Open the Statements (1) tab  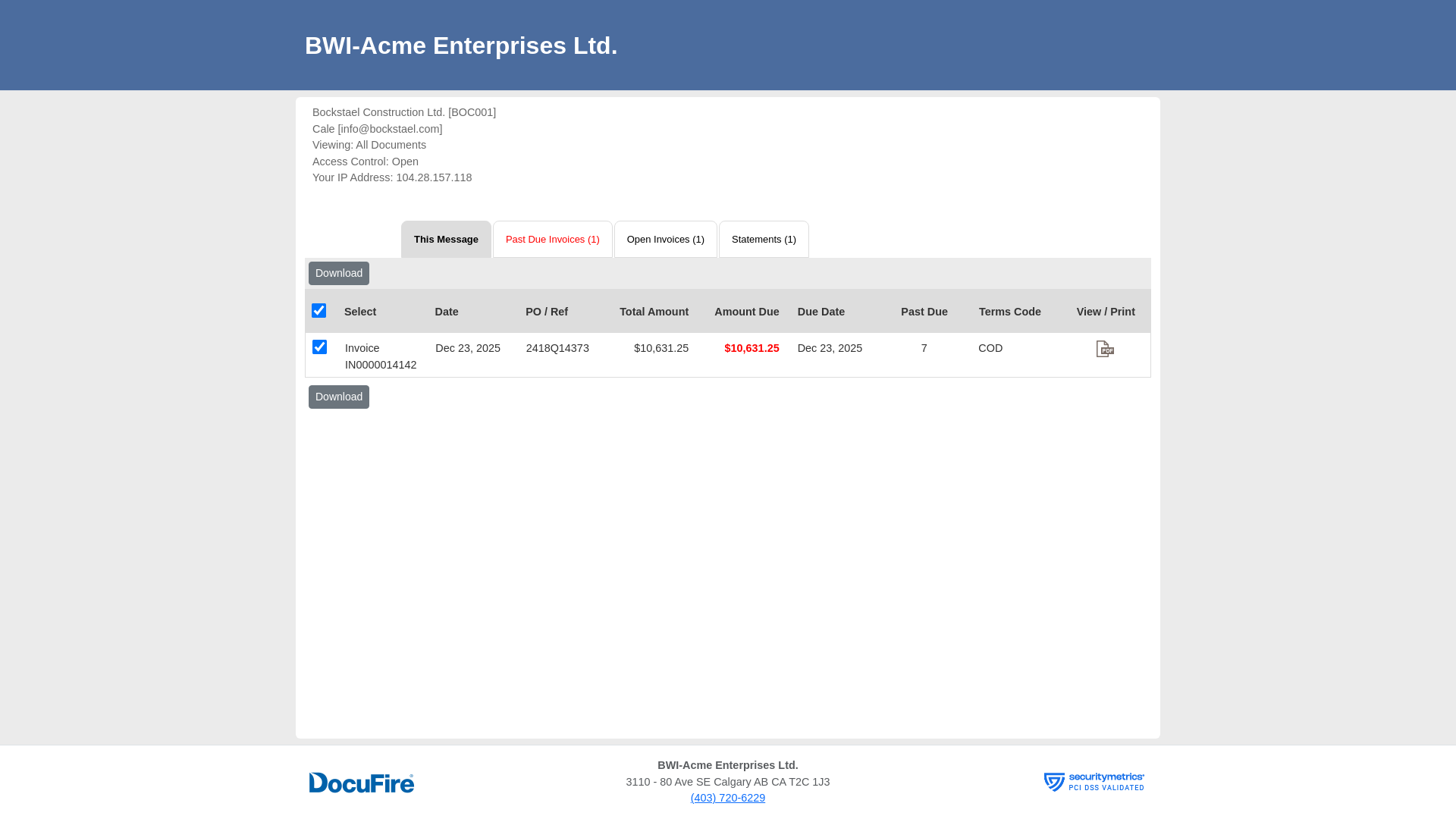coord(764,240)
